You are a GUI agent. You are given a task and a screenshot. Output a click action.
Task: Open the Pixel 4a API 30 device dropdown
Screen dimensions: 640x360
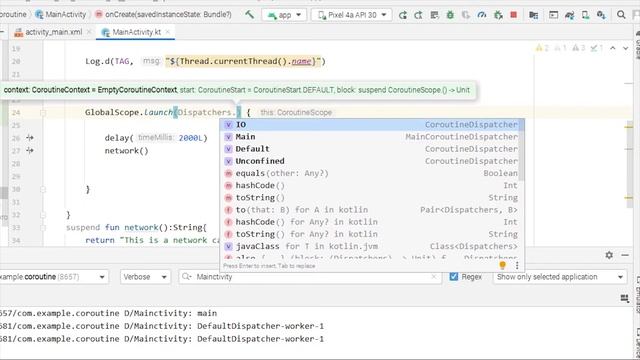pos(351,15)
